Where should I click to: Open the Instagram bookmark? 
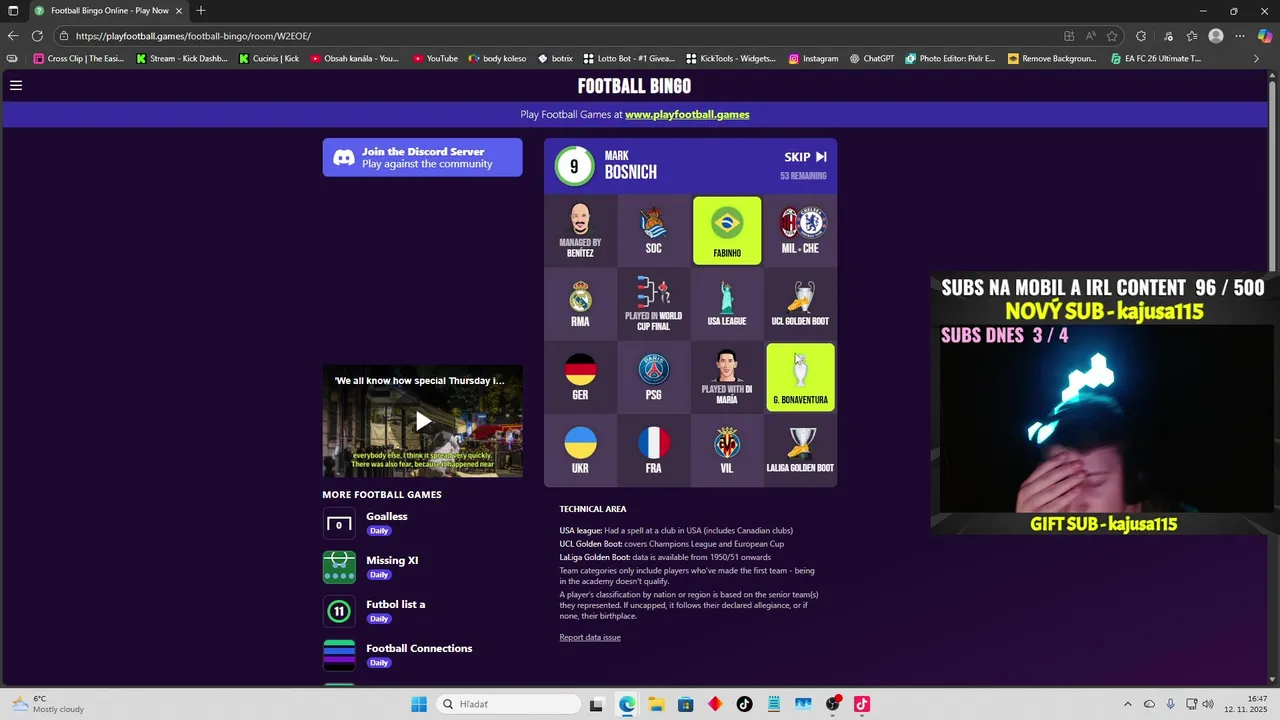(812, 59)
